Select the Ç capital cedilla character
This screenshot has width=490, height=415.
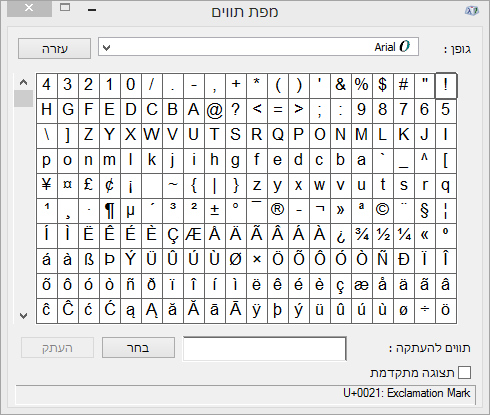point(173,236)
